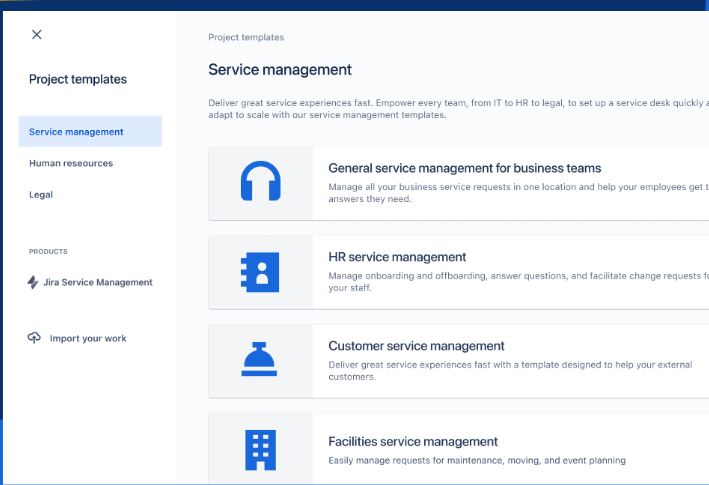Choose the Customer service management template title
The height and width of the screenshot is (485, 709).
pyautogui.click(x=416, y=346)
